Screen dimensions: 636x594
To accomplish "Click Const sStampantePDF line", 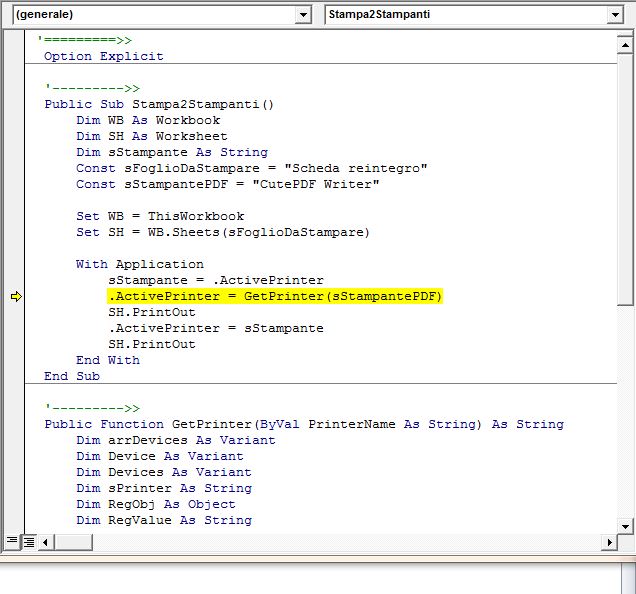I will 228,184.
